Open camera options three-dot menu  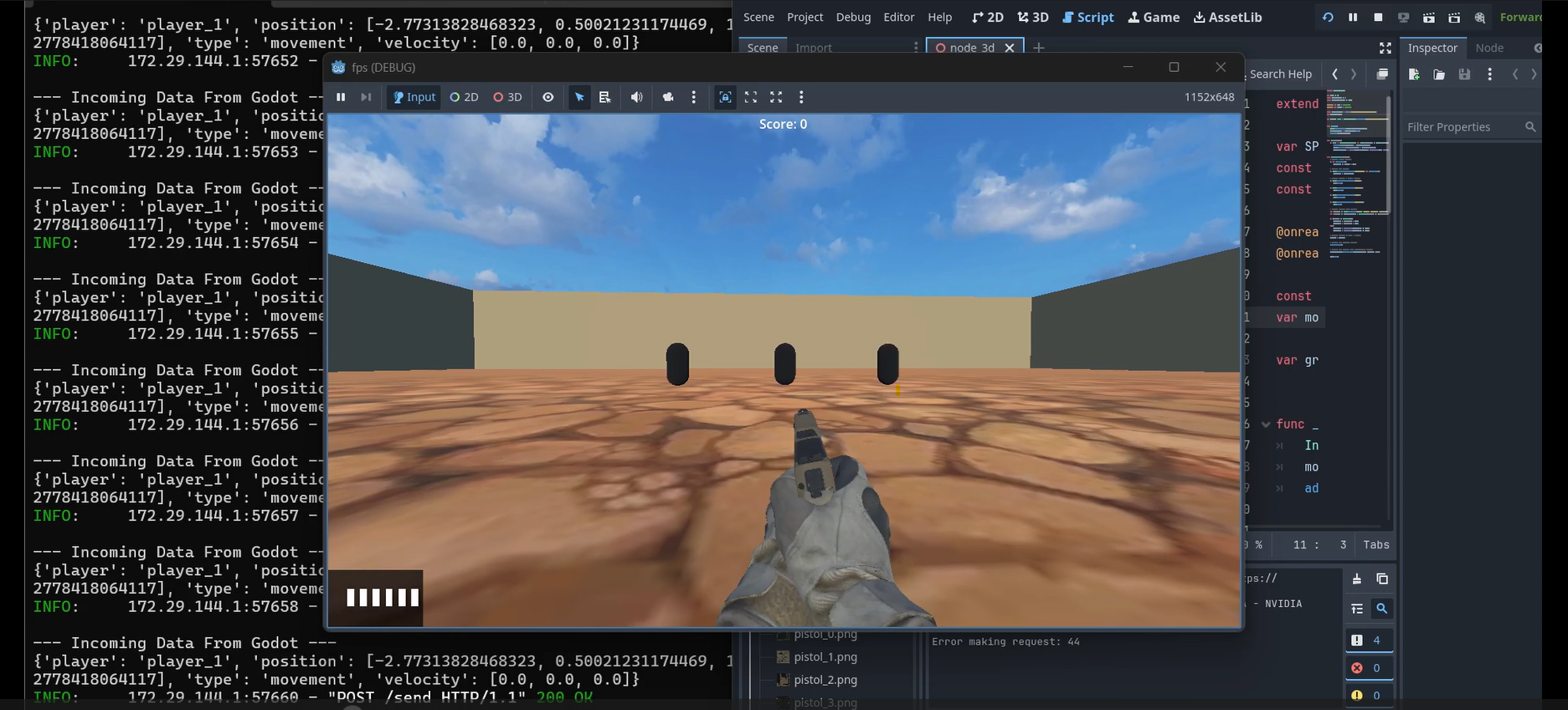point(693,97)
